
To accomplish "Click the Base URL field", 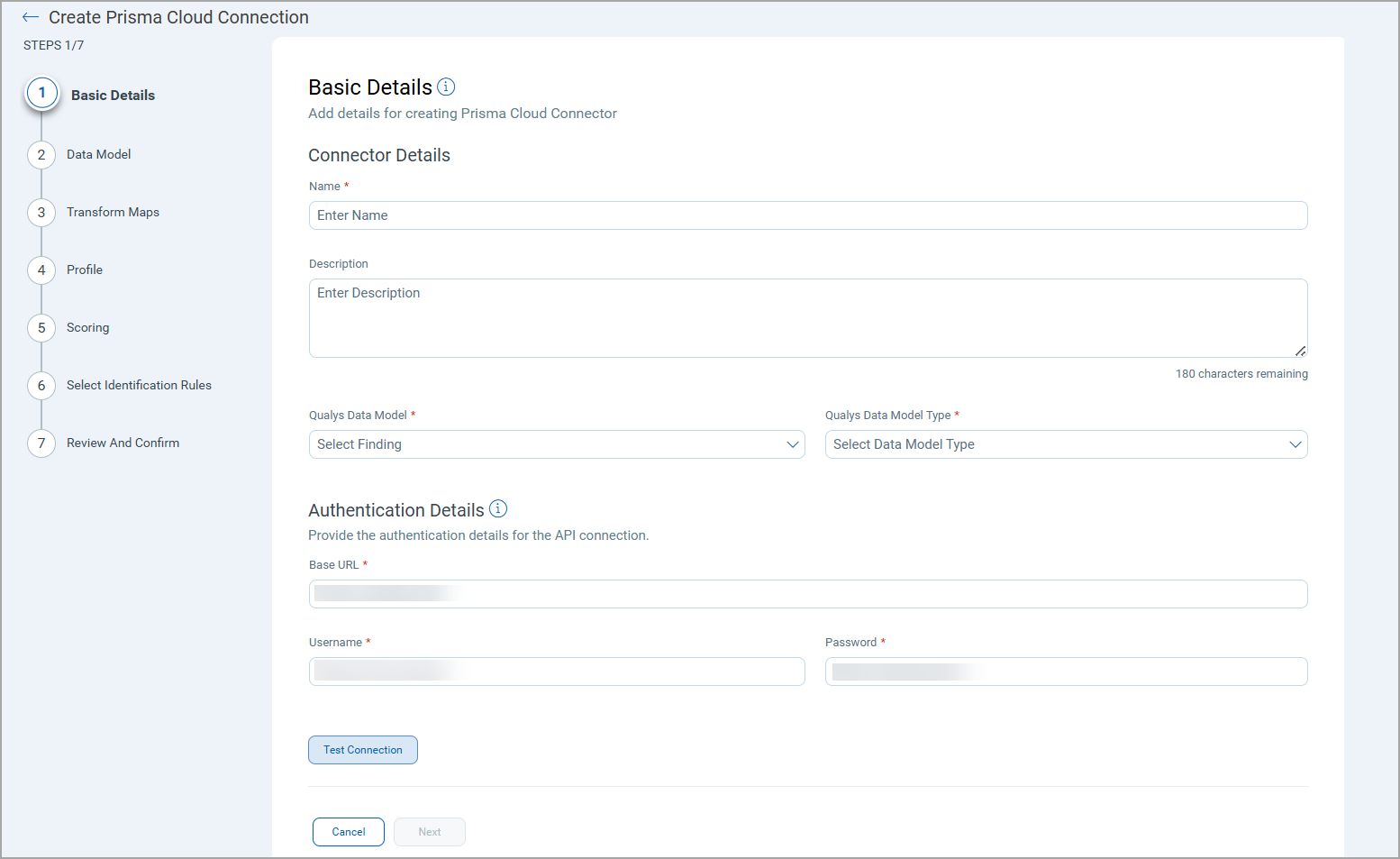I will coord(807,594).
